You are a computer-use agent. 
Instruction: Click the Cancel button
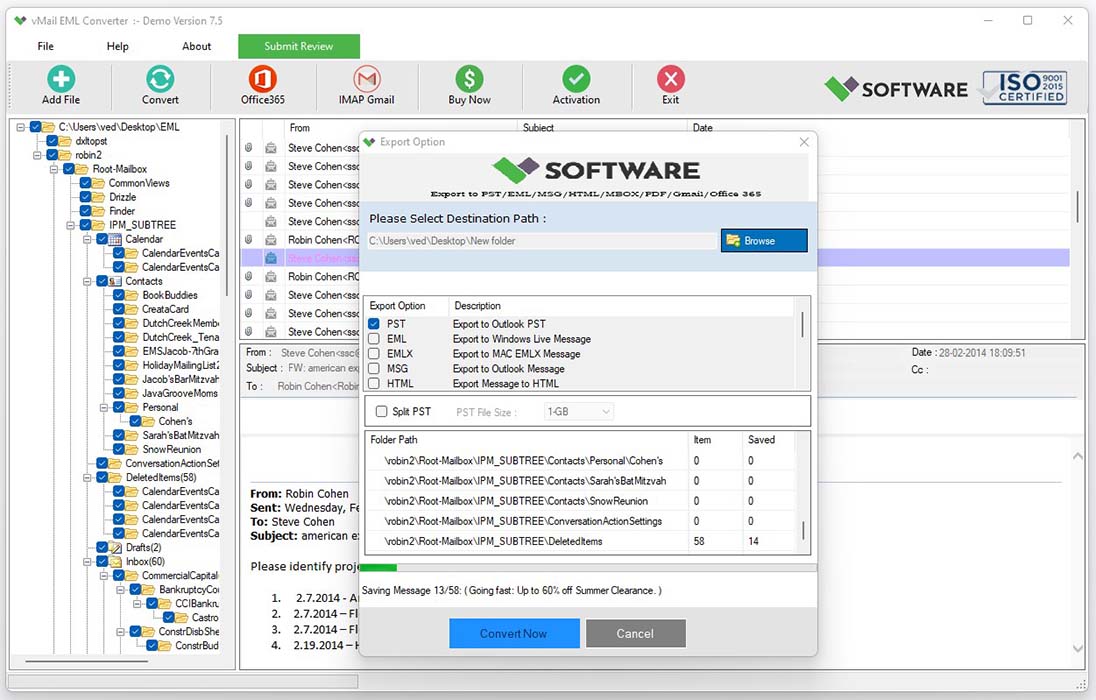(635, 634)
